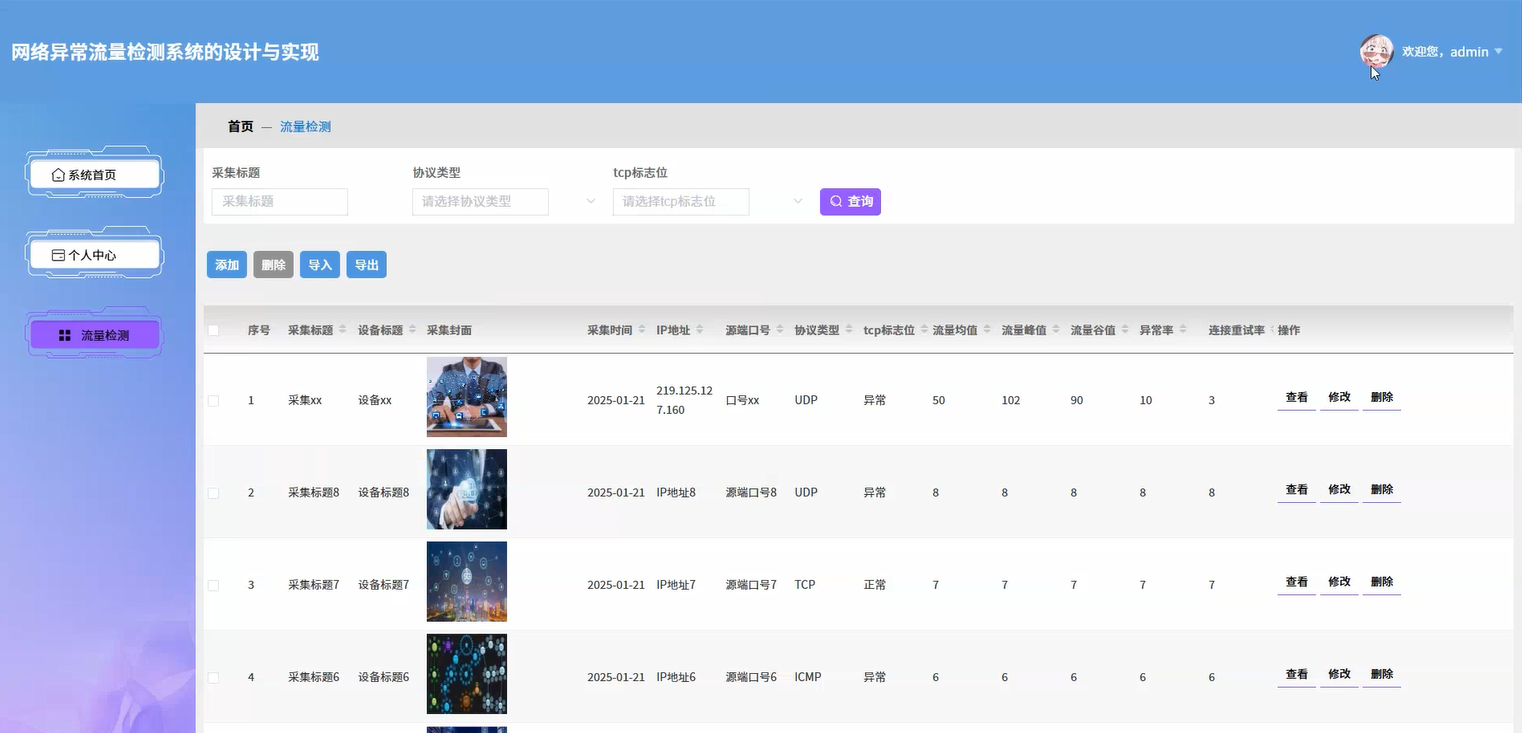The height and width of the screenshot is (733, 1522).
Task: Click the magnifier icon on the 查询 button
Action: click(835, 201)
